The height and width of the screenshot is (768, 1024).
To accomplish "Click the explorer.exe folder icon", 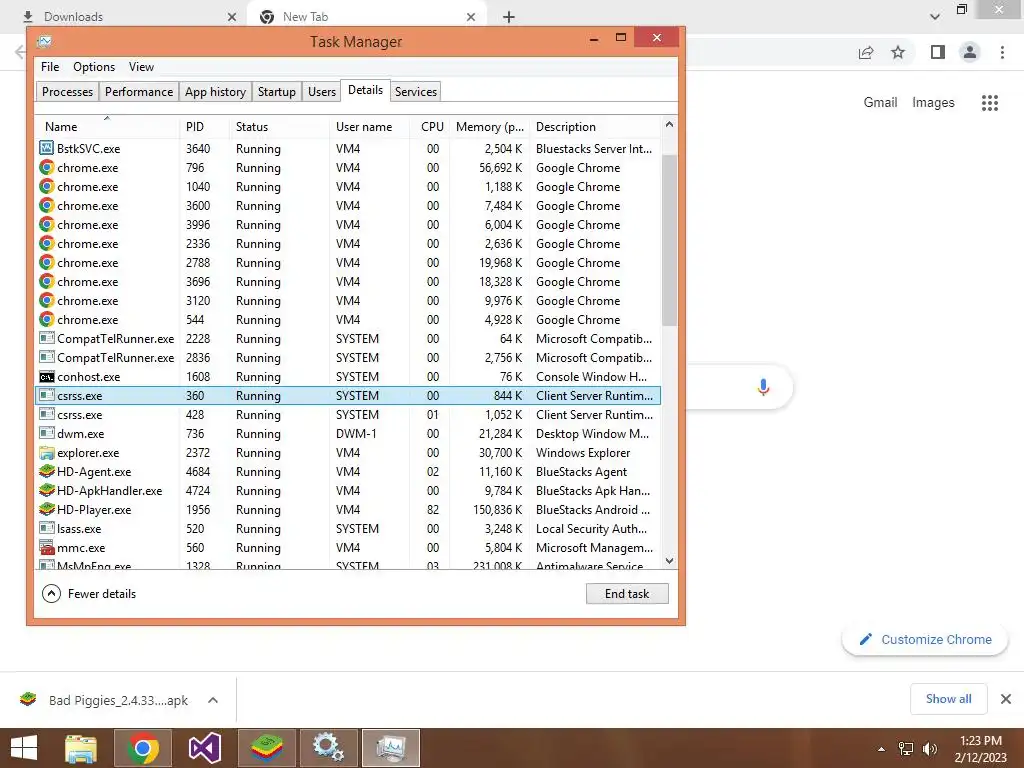I will point(46,453).
